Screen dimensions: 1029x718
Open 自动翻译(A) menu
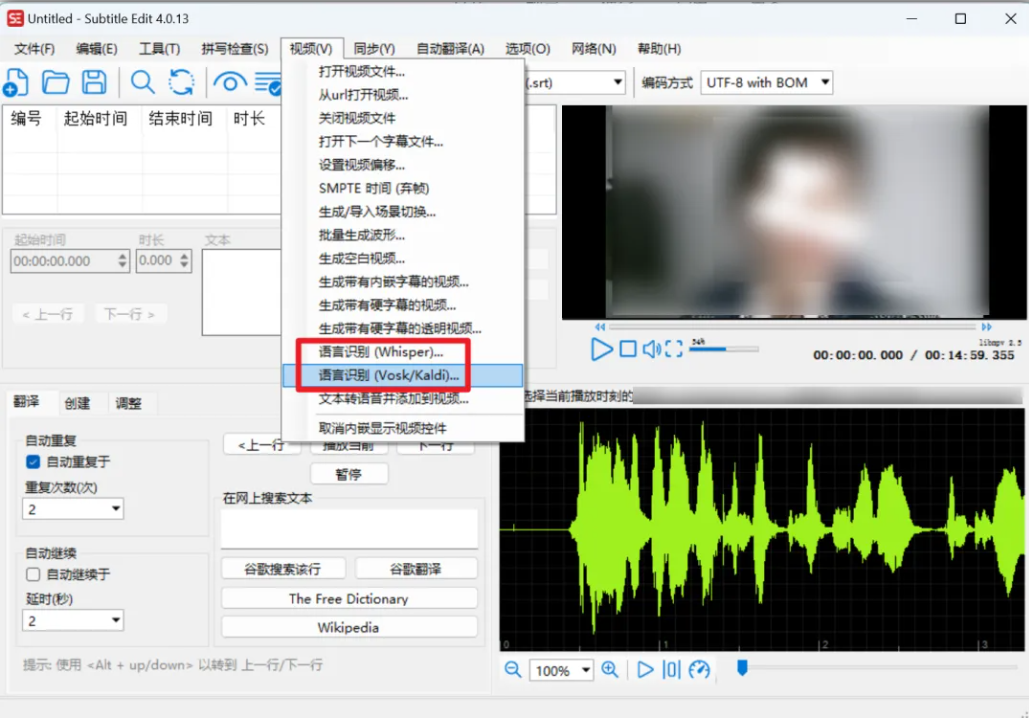point(450,49)
